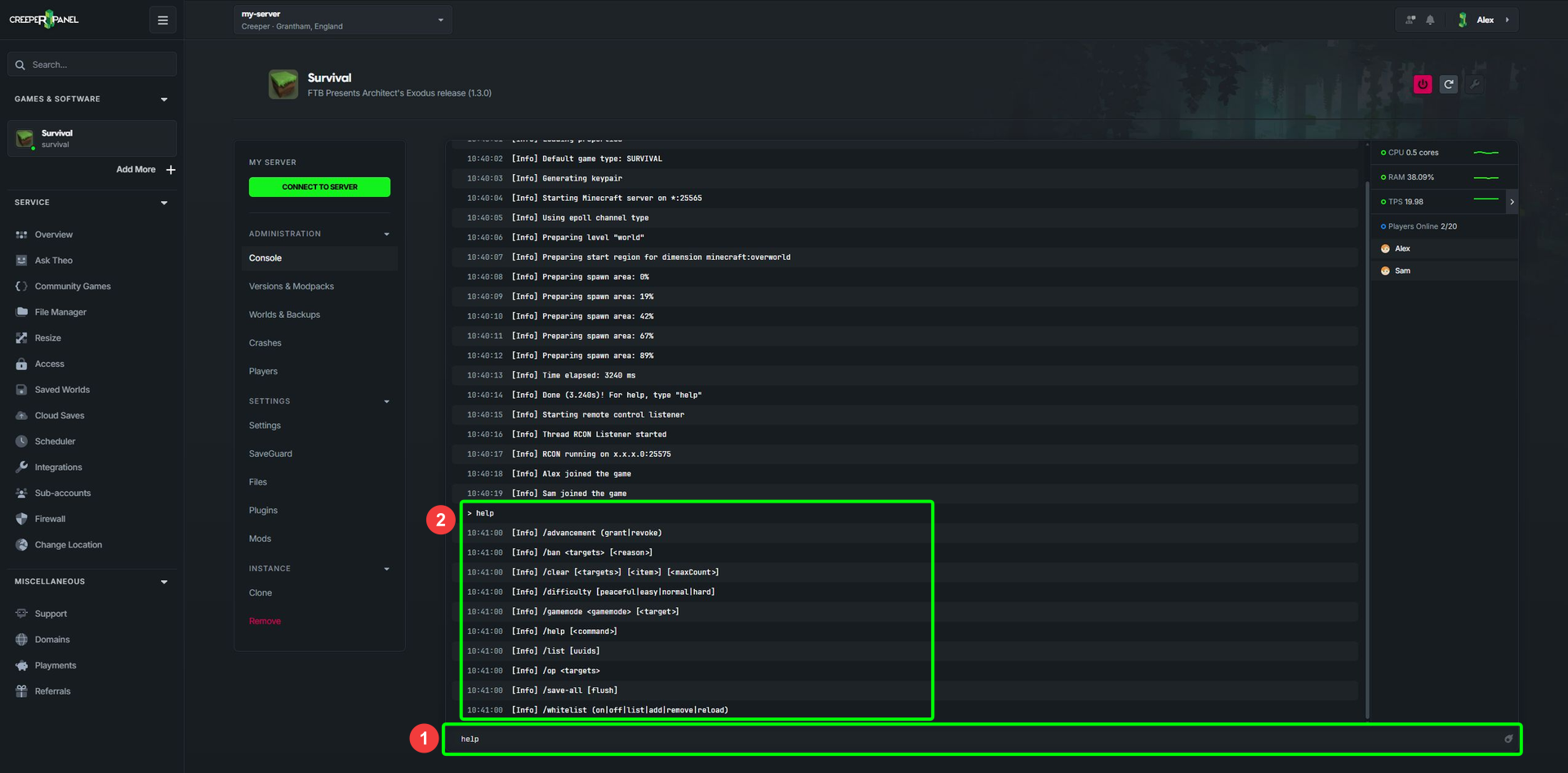Click the Resize sidebar icon
Viewport: 1568px width, 773px height.
(22, 338)
